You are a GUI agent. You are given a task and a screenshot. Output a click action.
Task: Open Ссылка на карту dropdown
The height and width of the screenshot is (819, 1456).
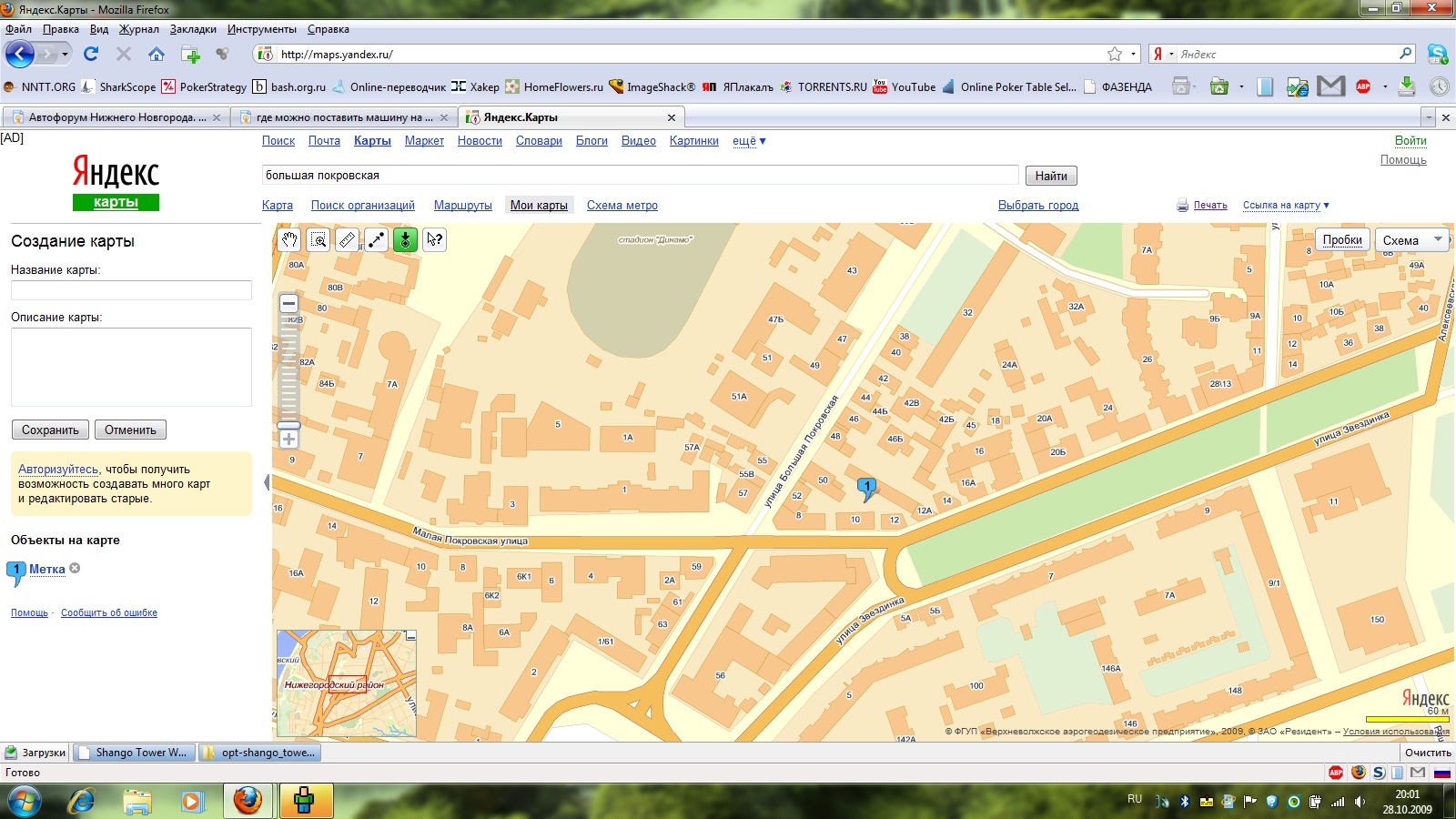pos(1286,206)
